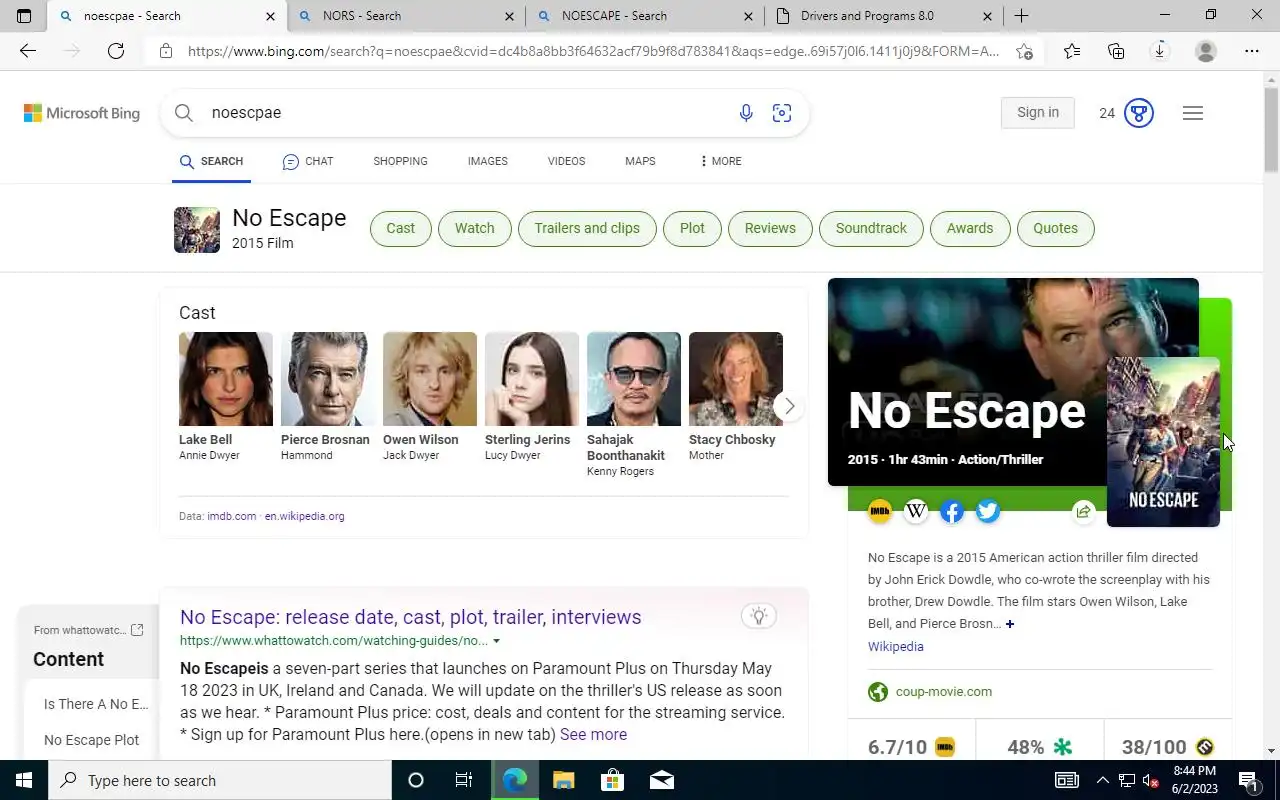Open No Escape release date result link
1280x800 pixels.
click(411, 617)
